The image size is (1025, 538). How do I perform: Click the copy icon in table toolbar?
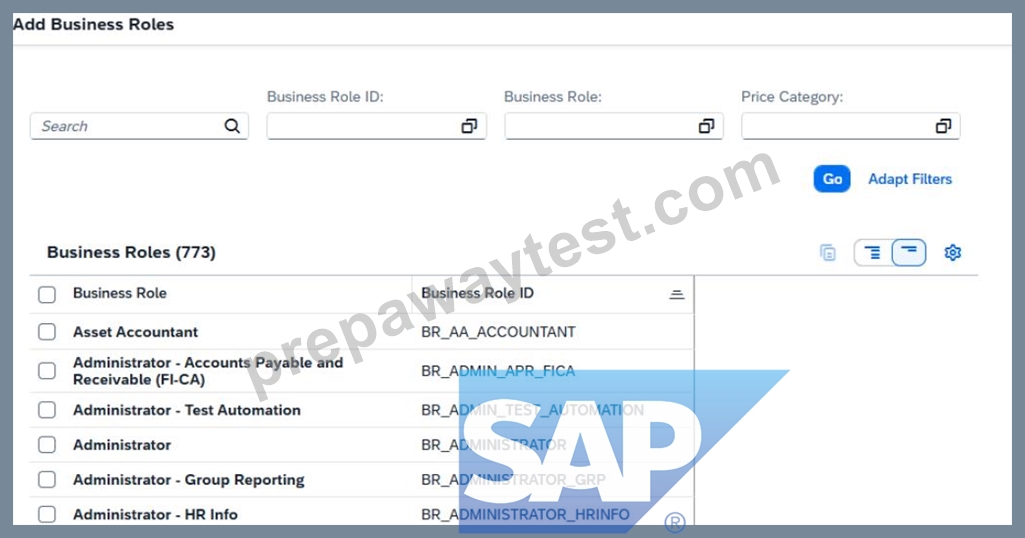[828, 252]
